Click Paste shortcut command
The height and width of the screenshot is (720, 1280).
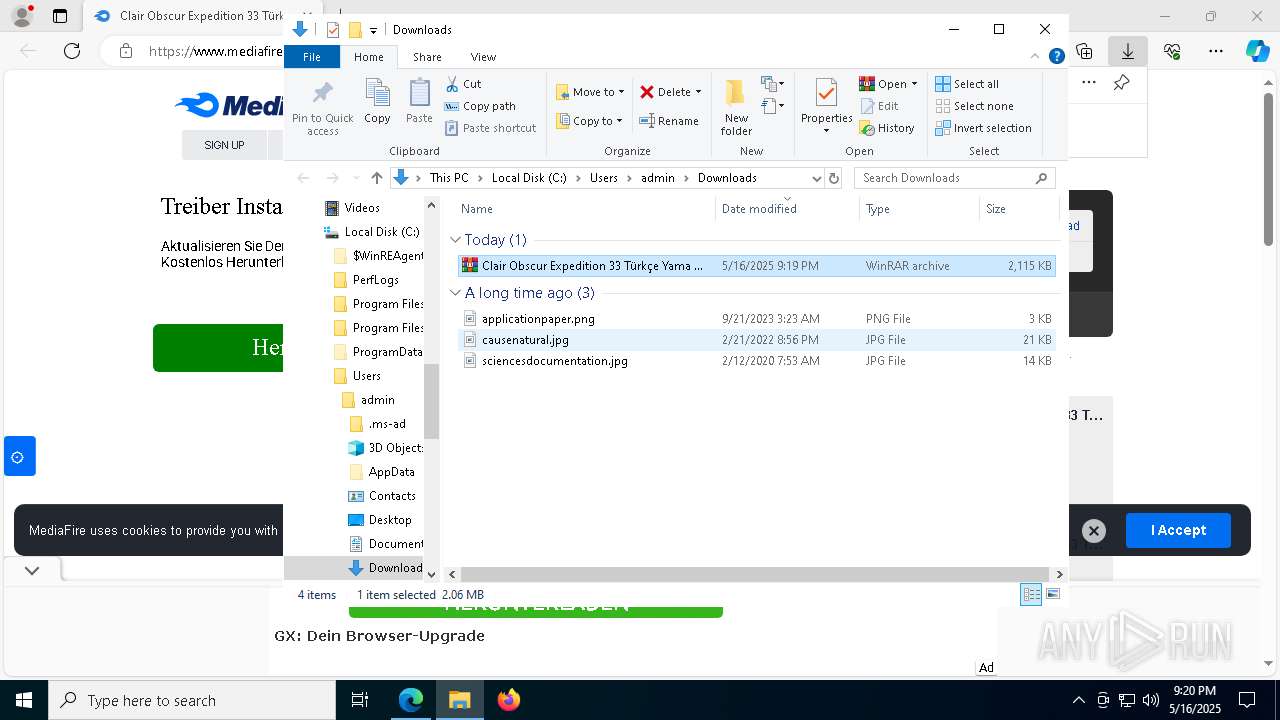[490, 128]
